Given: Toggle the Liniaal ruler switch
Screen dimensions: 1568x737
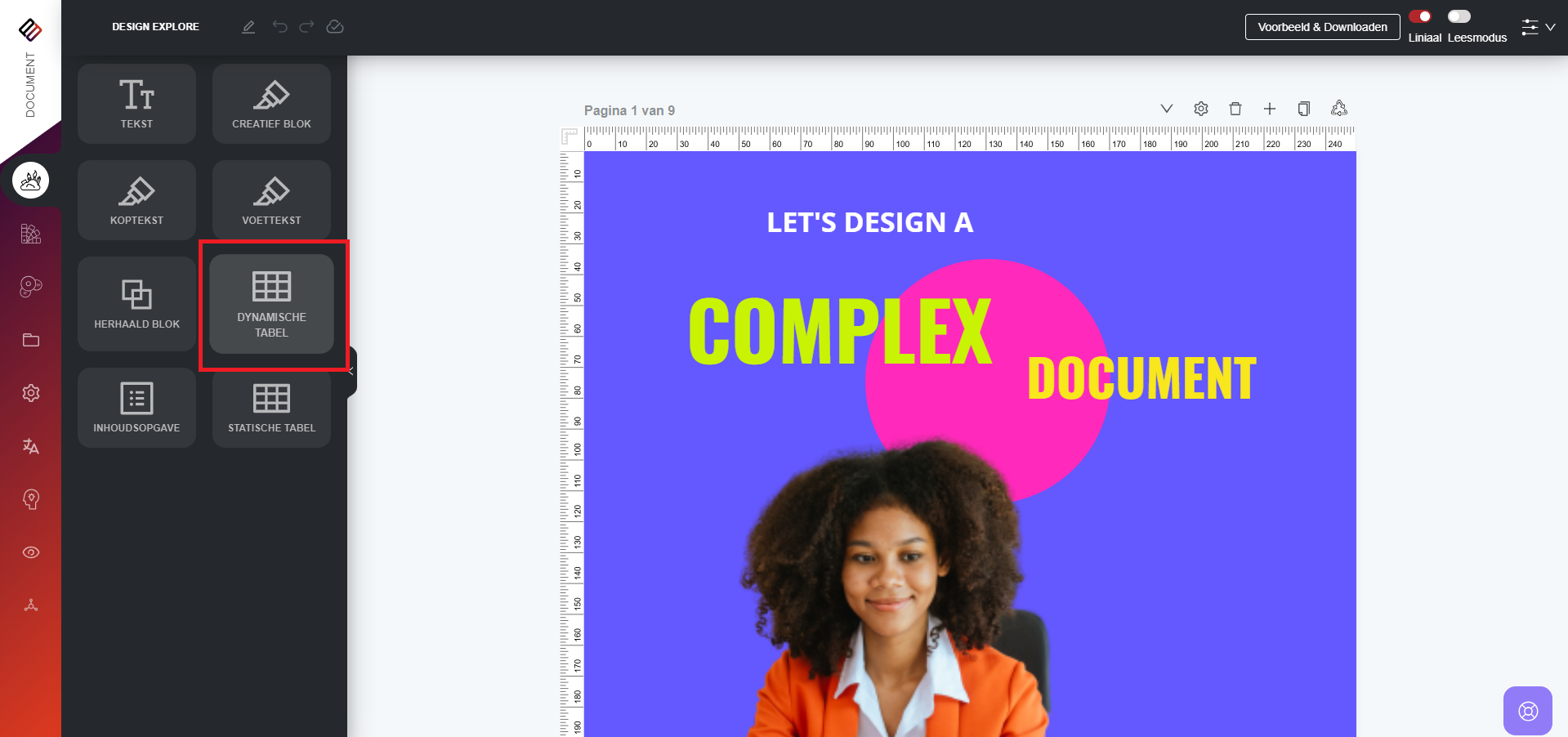Looking at the screenshot, I should click(x=1420, y=16).
